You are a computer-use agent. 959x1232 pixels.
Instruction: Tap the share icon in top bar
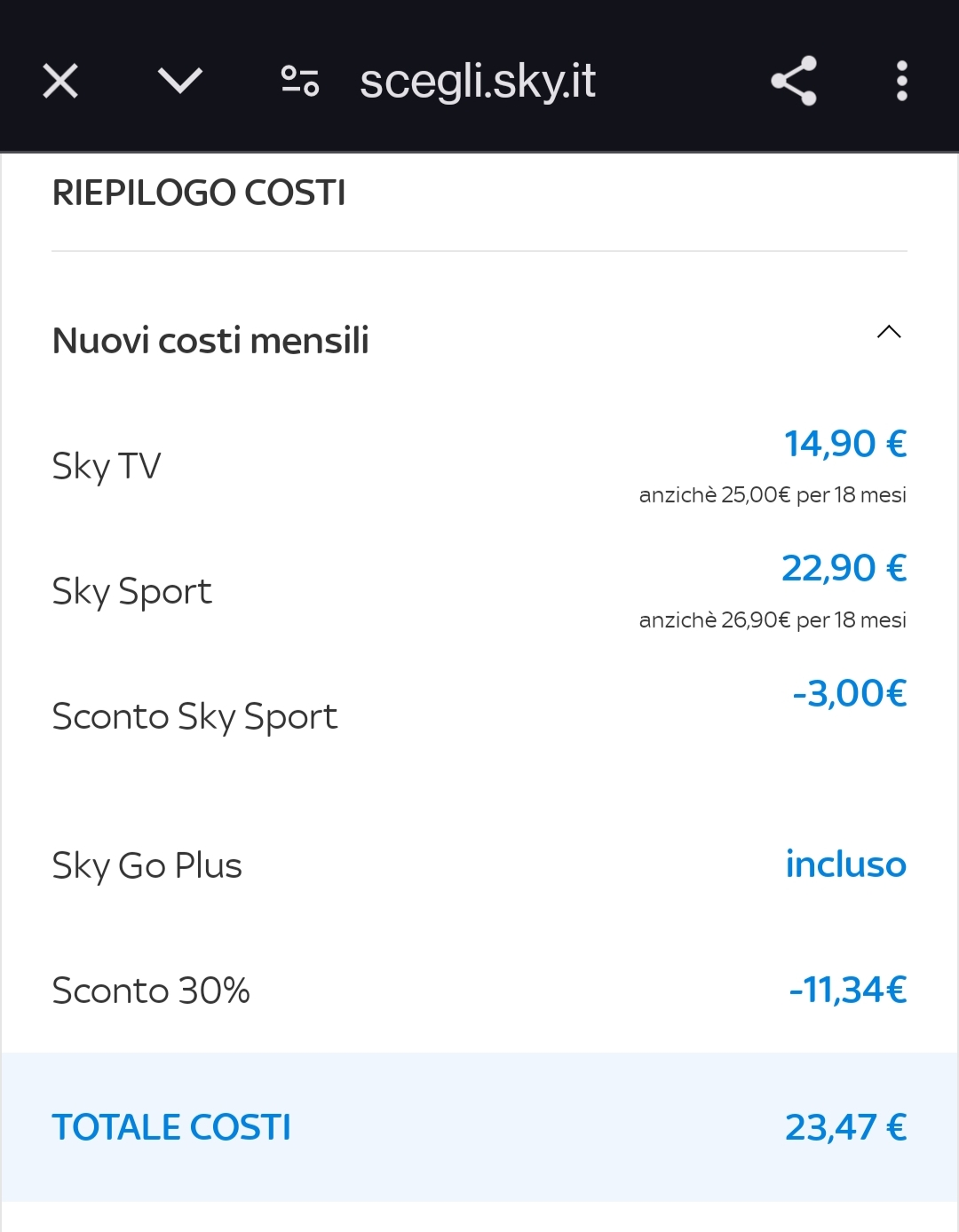[x=794, y=81]
